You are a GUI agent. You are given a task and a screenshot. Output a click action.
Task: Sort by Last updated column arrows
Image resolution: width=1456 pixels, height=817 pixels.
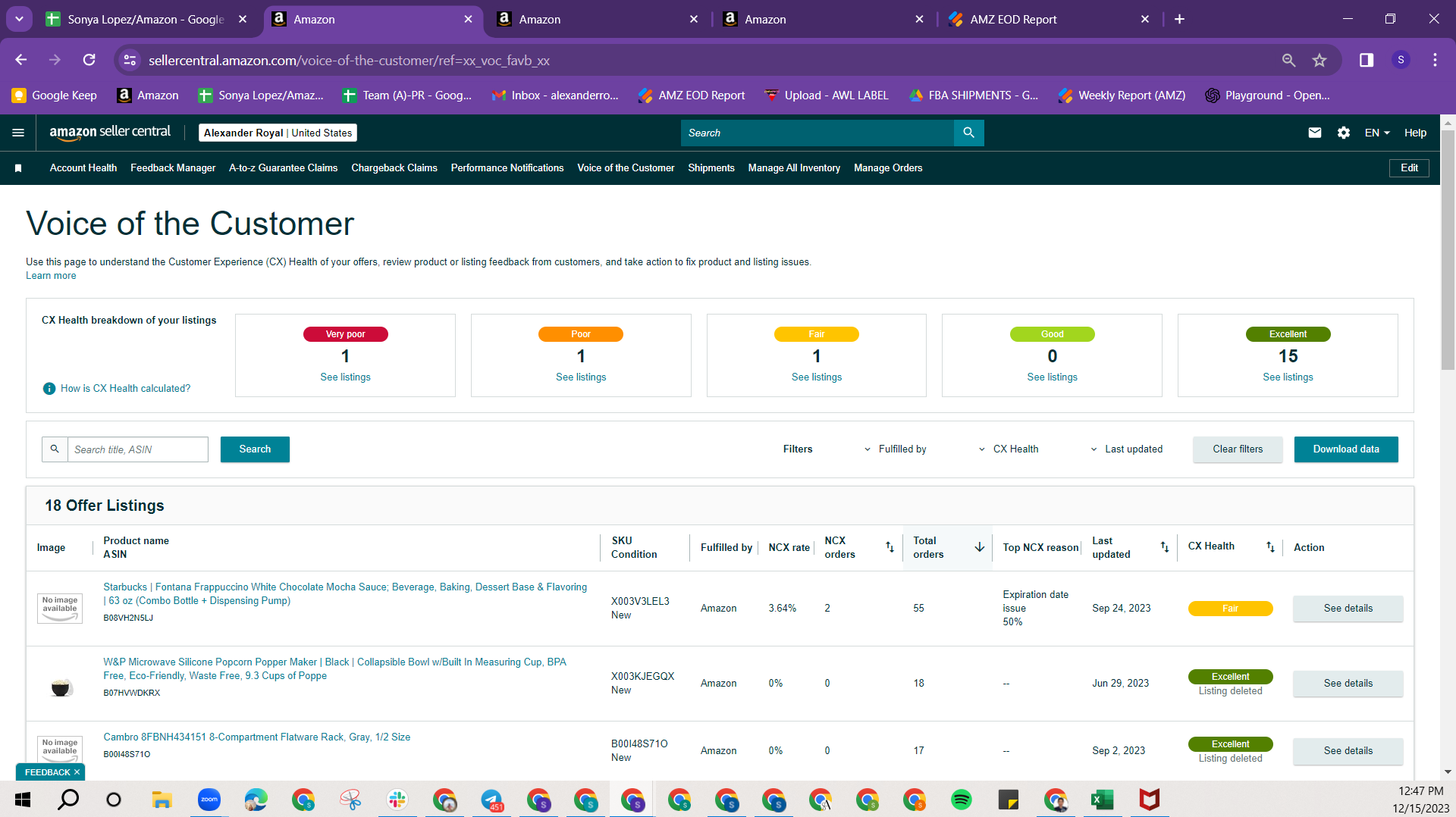[x=1165, y=547]
